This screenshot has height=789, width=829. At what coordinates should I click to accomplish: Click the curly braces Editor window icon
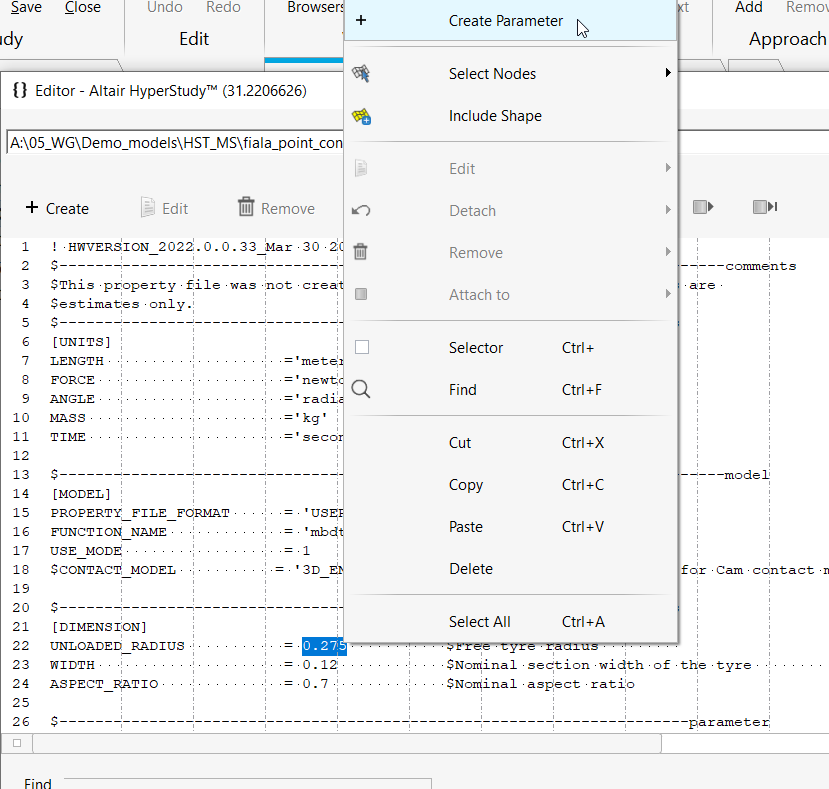[20, 90]
